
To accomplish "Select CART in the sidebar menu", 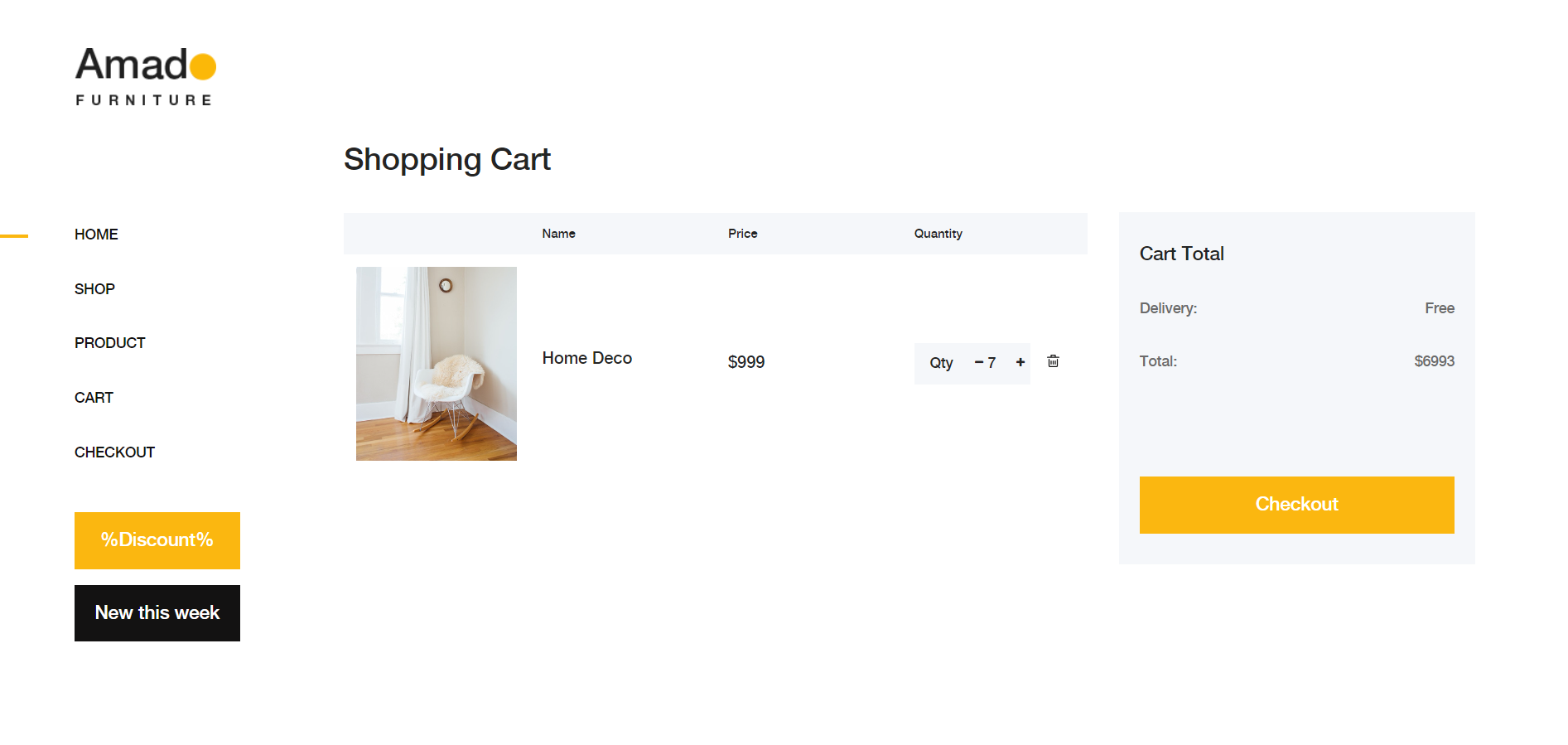I will pos(94,398).
